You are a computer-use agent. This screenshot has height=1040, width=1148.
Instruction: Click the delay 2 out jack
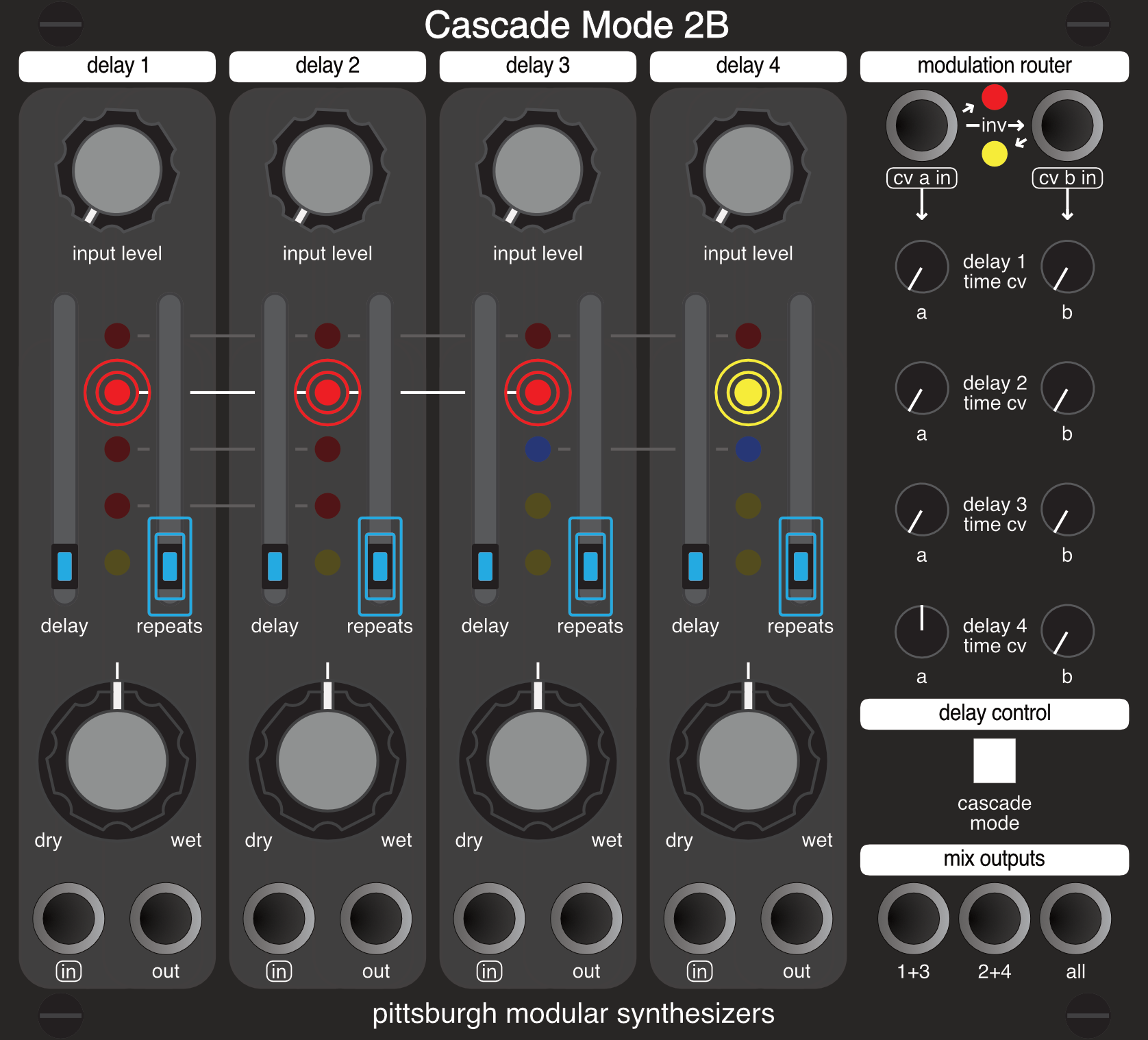coord(376,919)
